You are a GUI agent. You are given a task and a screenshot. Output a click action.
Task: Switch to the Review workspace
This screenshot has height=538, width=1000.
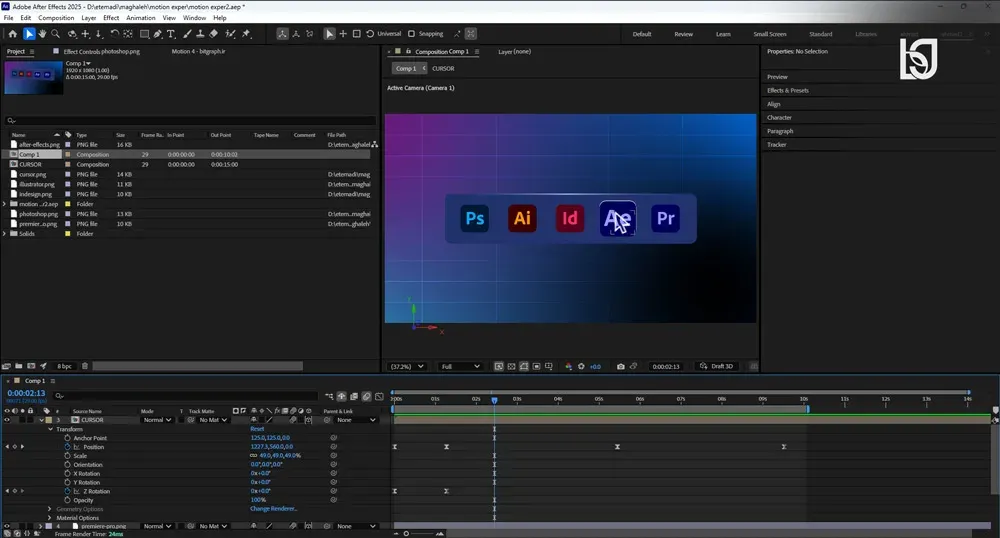pos(684,34)
